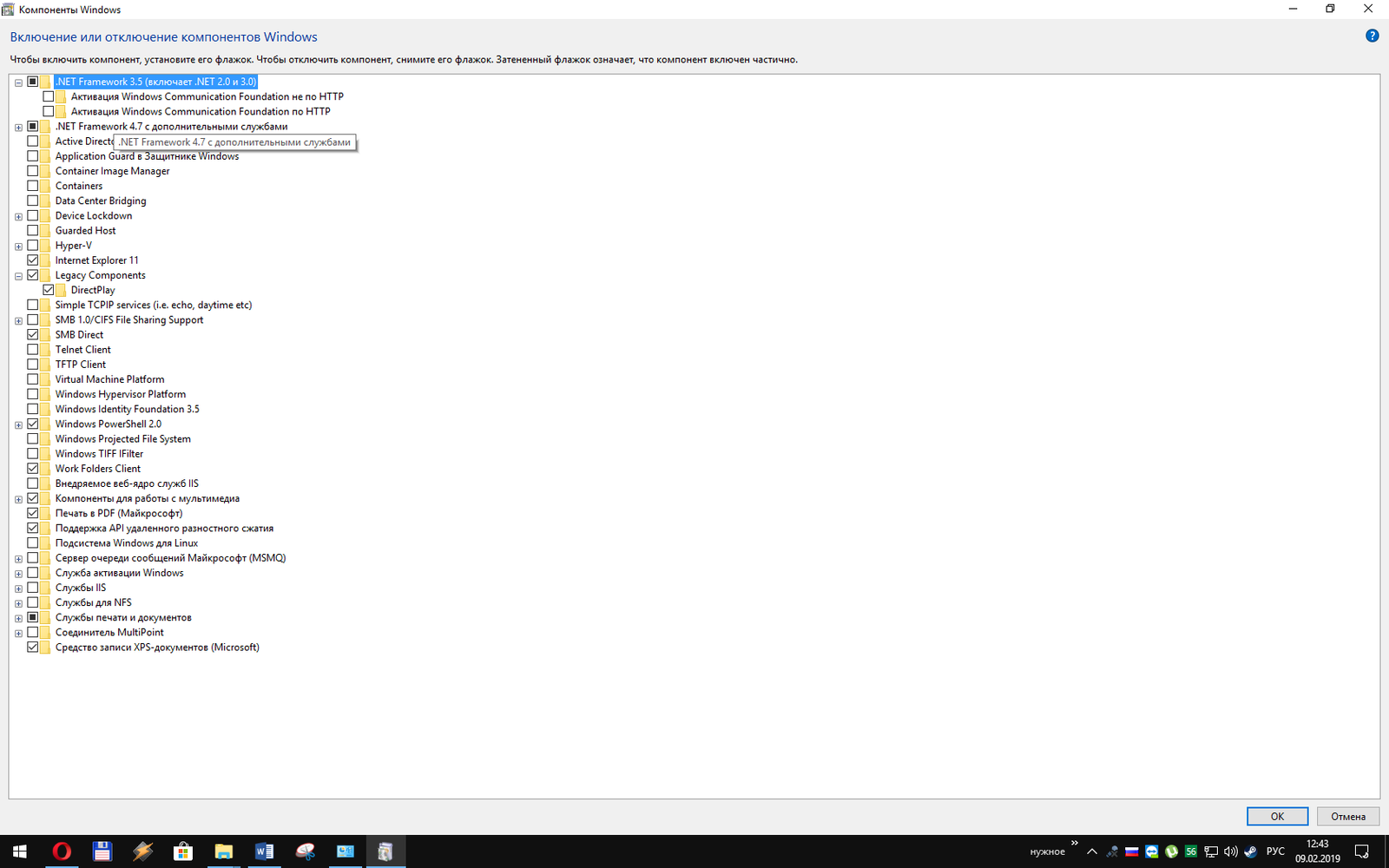1389x868 pixels.
Task: Click the Отмена cancel button
Action: click(1348, 816)
